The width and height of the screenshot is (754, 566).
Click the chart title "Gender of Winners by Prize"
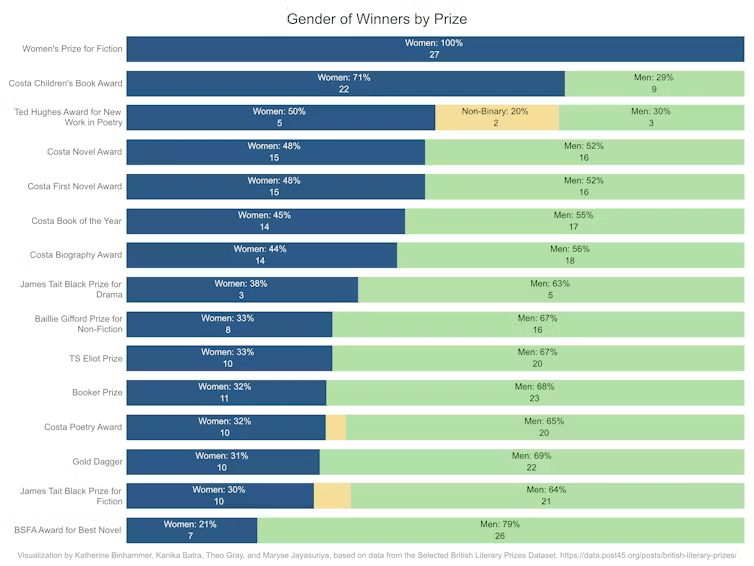click(x=377, y=19)
